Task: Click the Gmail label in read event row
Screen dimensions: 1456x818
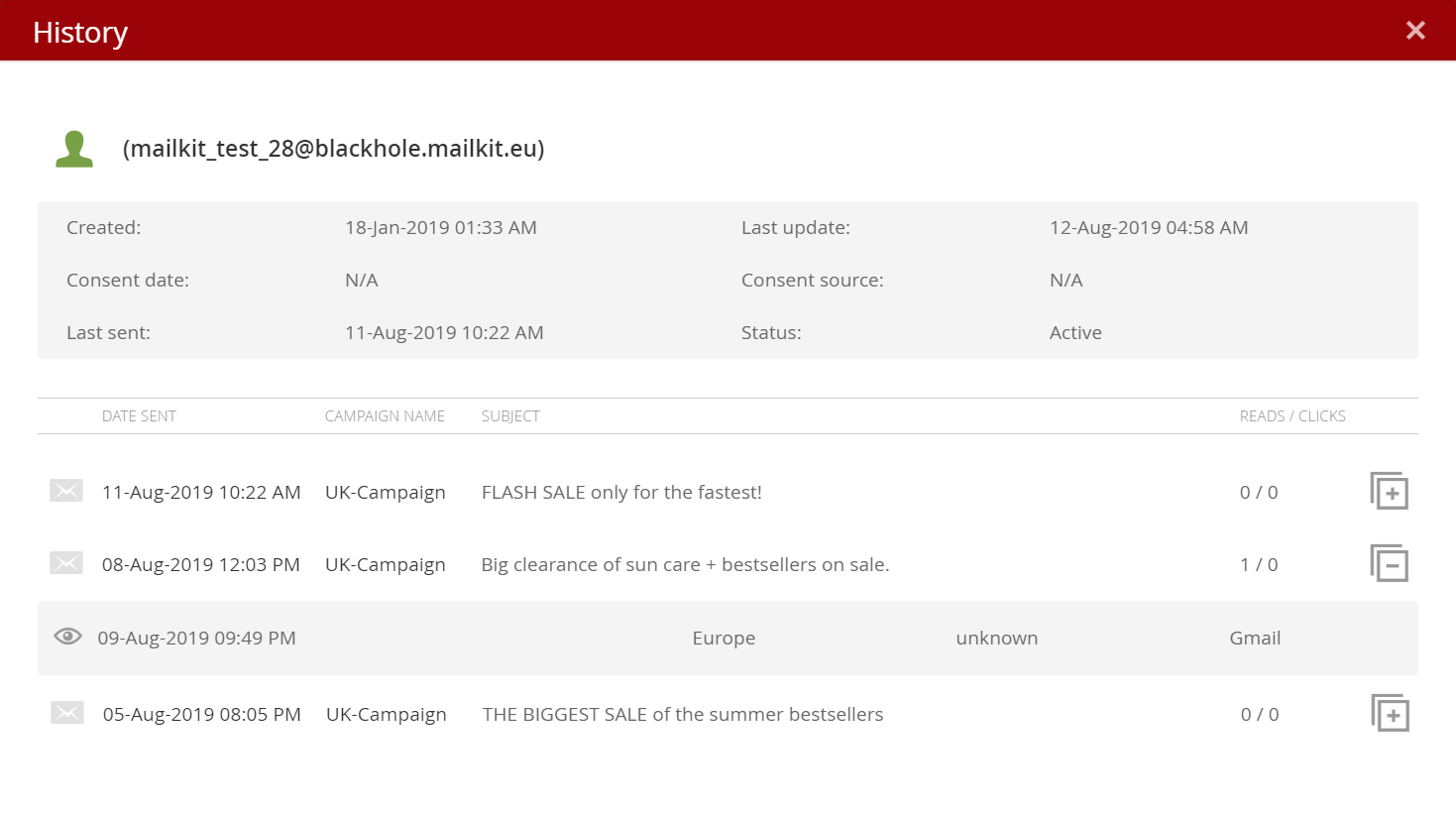Action: pos(1255,639)
